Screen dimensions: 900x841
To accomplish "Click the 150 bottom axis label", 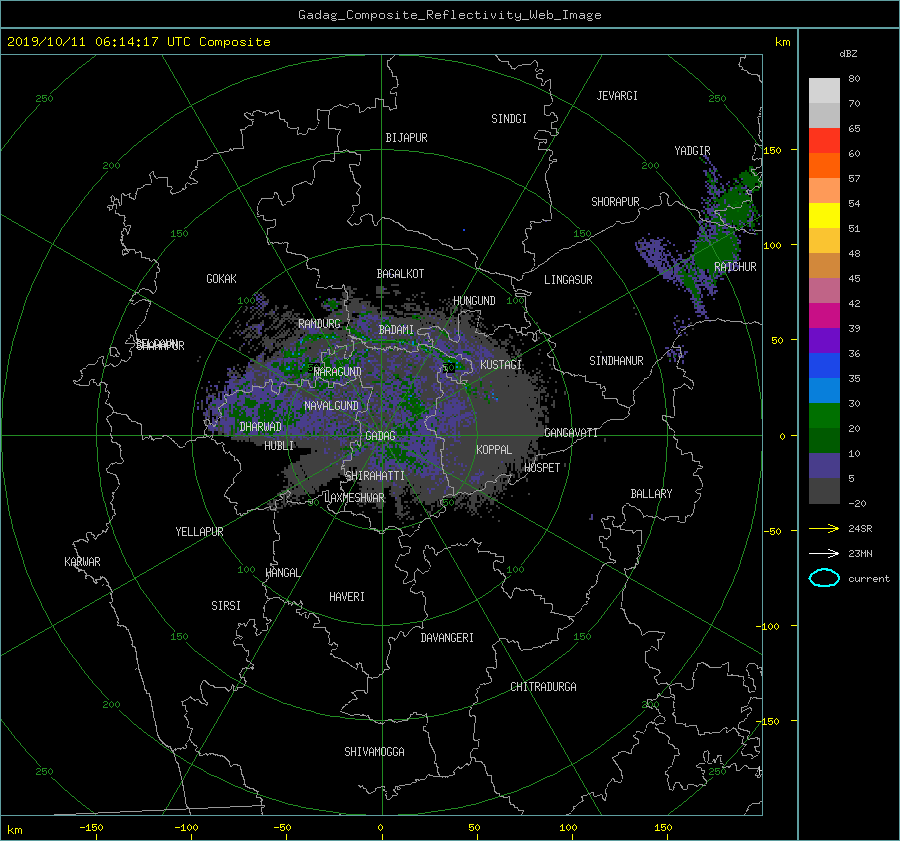I will click(663, 828).
